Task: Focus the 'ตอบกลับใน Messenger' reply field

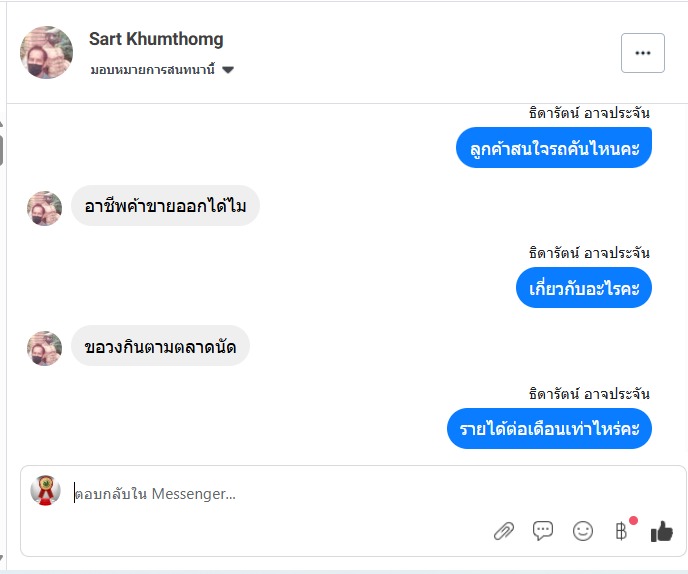Action: (300, 493)
